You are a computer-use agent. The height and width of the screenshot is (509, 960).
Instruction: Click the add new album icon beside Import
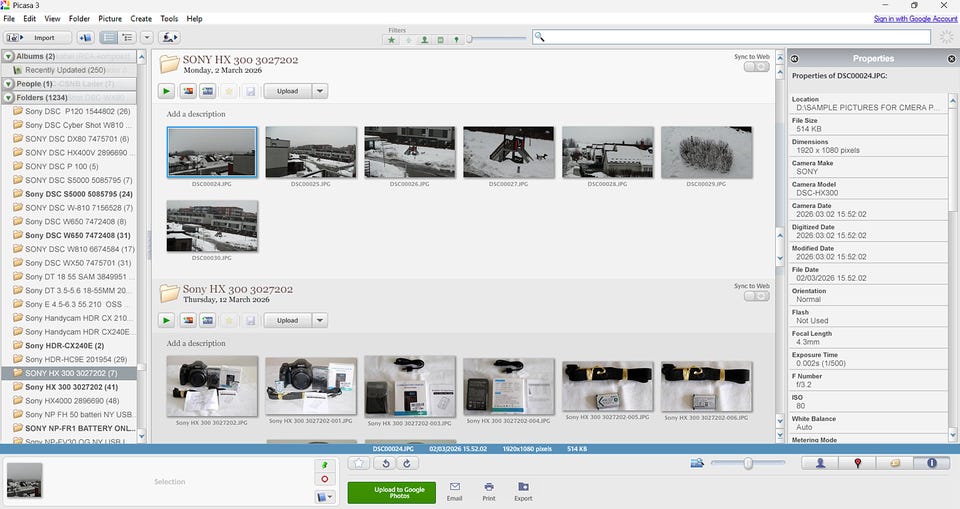[x=85, y=37]
